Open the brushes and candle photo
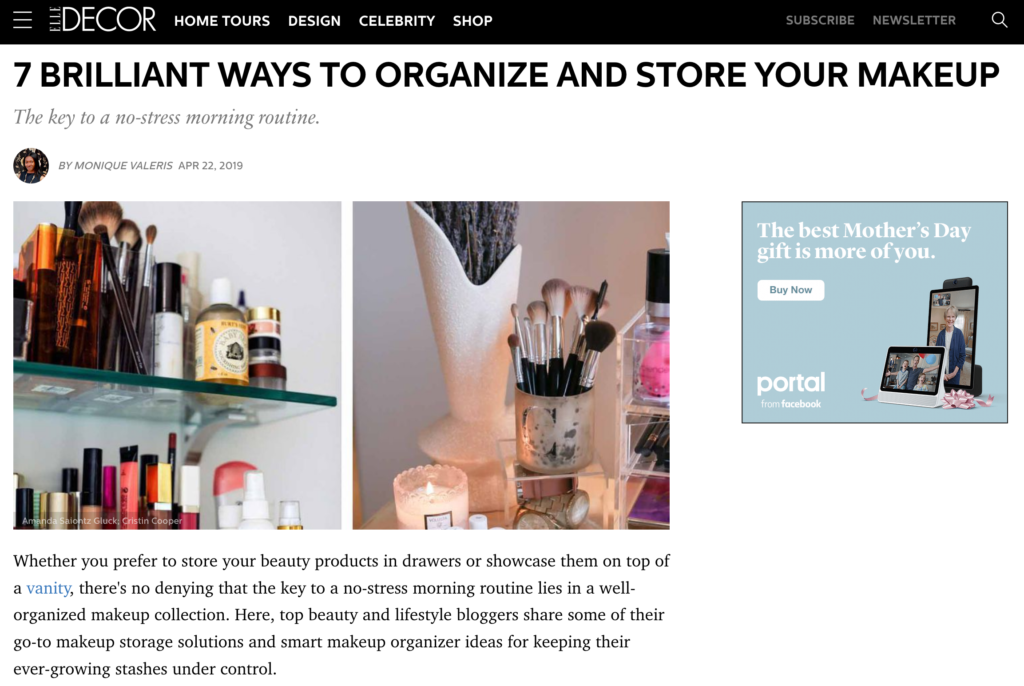This screenshot has width=1024, height=686. coord(511,365)
